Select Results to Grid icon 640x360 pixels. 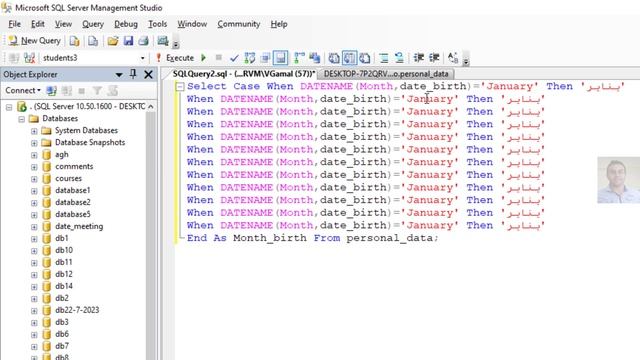(349, 58)
